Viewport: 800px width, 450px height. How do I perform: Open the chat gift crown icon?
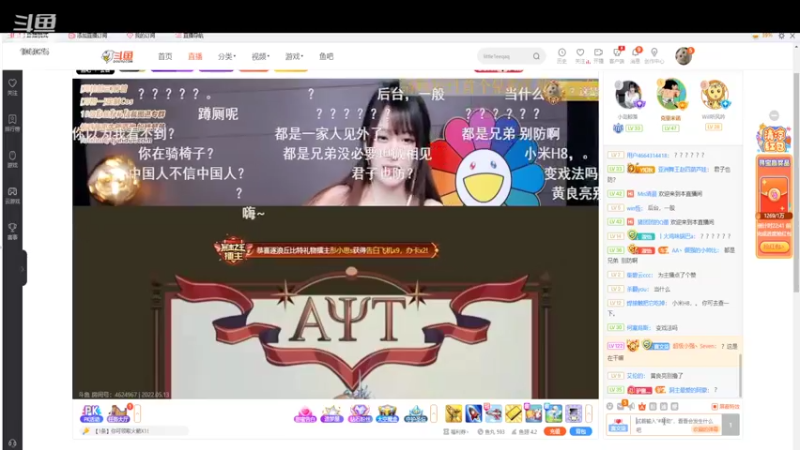tap(642, 407)
